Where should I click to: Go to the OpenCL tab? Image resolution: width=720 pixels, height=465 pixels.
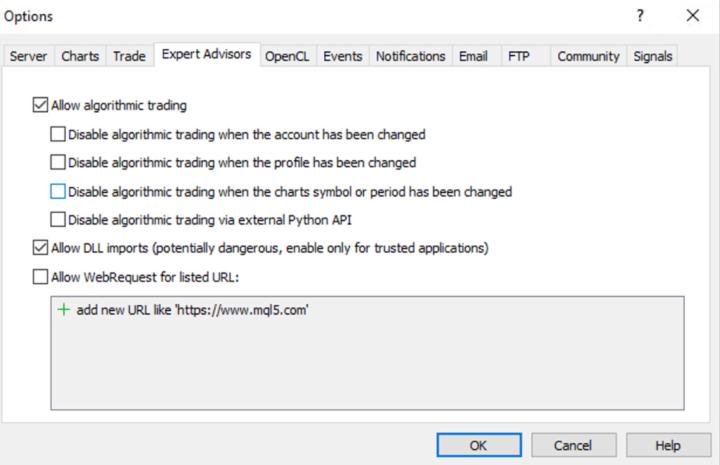[288, 57]
